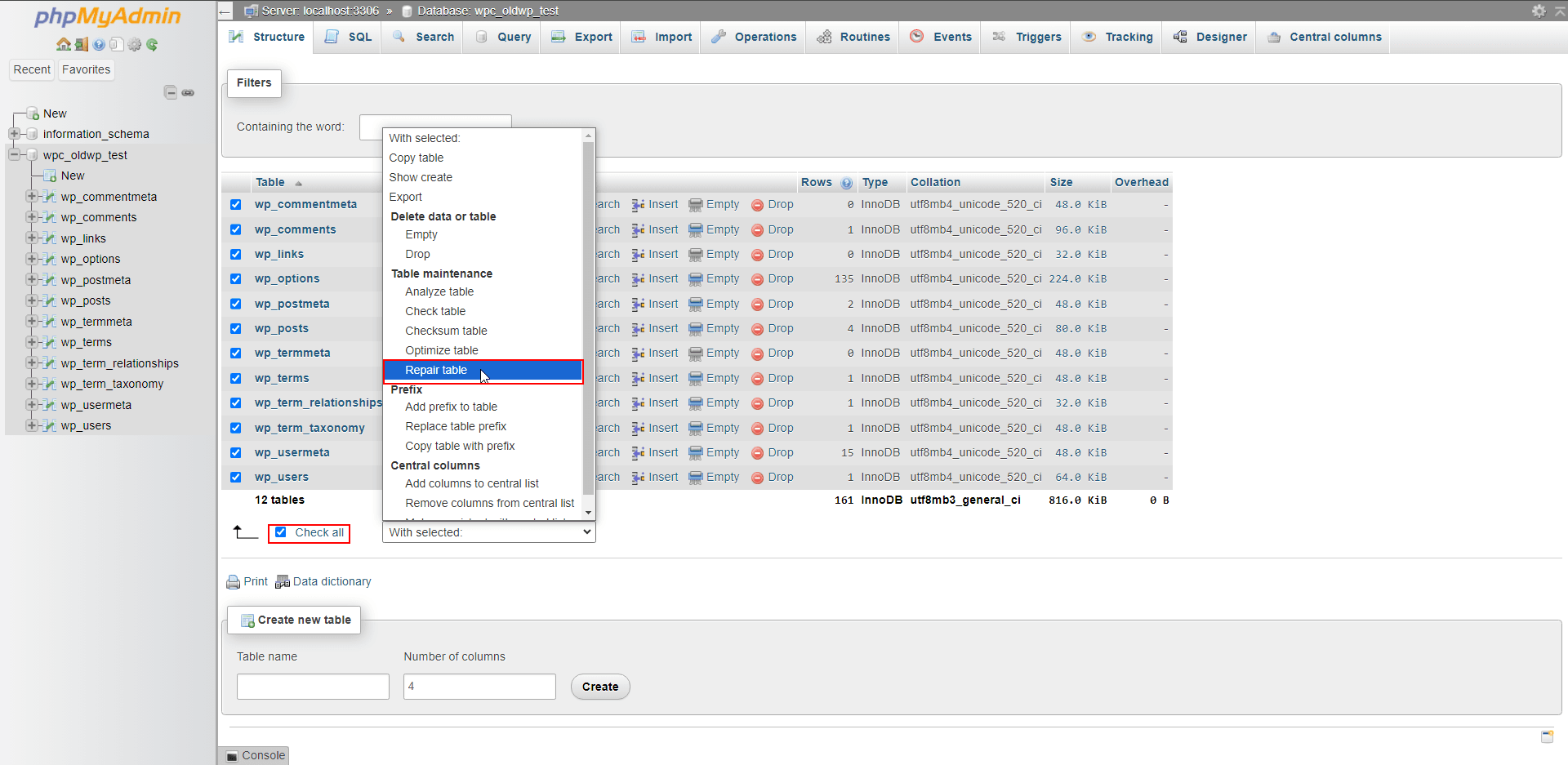Click the console toggle icon at bottom right
The height and width of the screenshot is (765, 1568).
click(x=1547, y=736)
